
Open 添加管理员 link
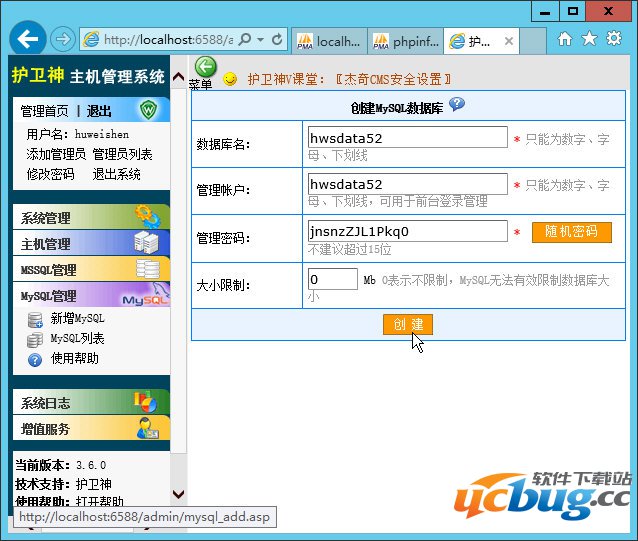pos(56,154)
